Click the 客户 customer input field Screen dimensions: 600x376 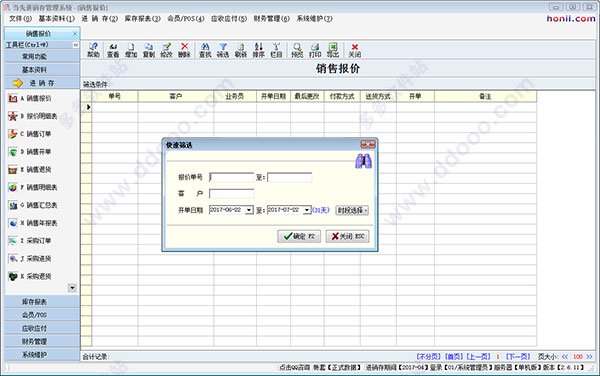pyautogui.click(x=232, y=194)
